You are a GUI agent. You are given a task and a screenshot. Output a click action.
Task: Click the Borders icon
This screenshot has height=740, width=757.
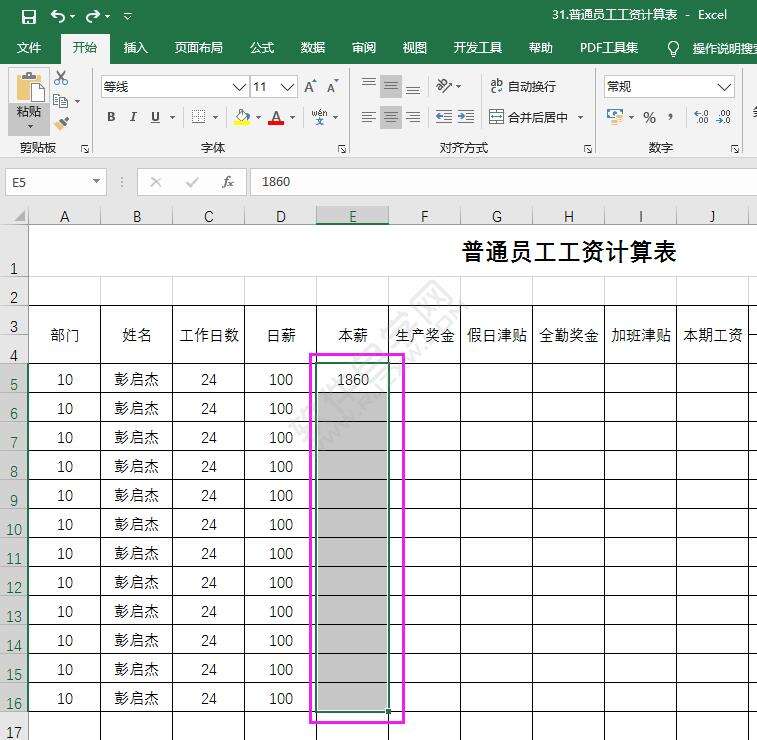[198, 117]
